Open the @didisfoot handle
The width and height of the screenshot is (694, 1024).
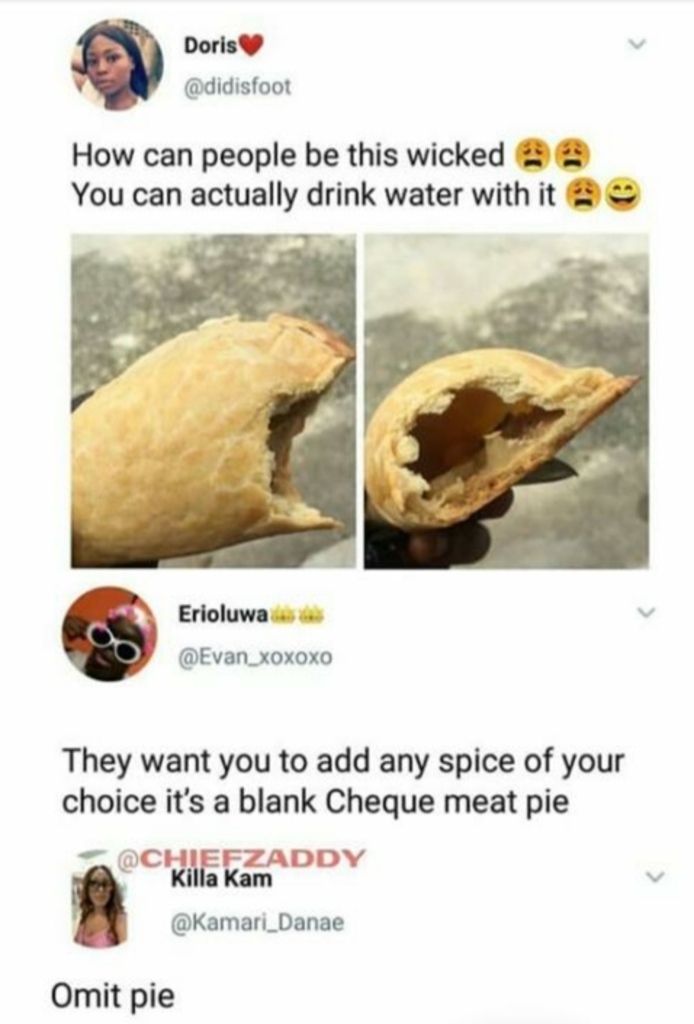(x=238, y=86)
